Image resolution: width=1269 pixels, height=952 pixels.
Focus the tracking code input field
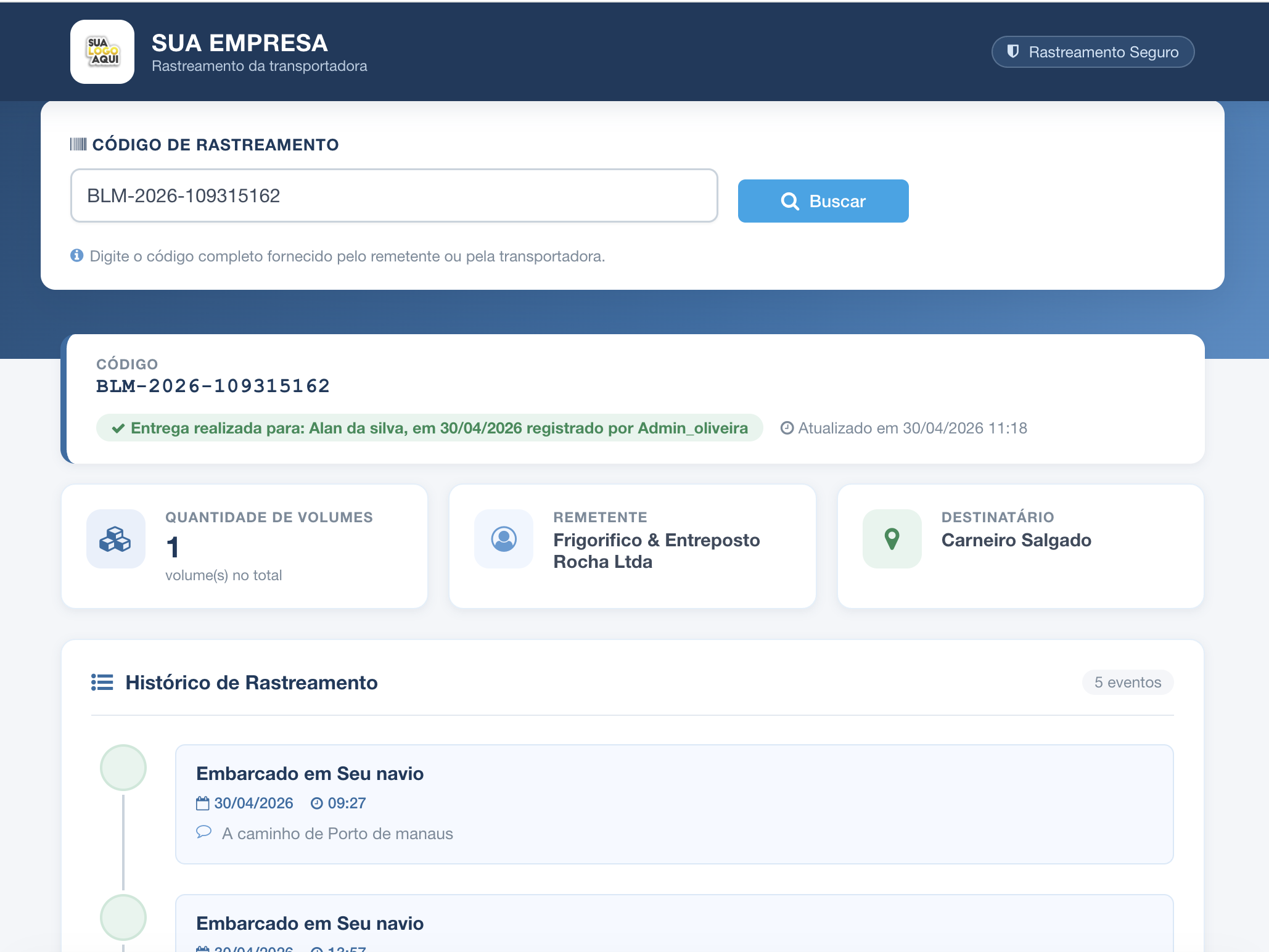click(x=394, y=195)
